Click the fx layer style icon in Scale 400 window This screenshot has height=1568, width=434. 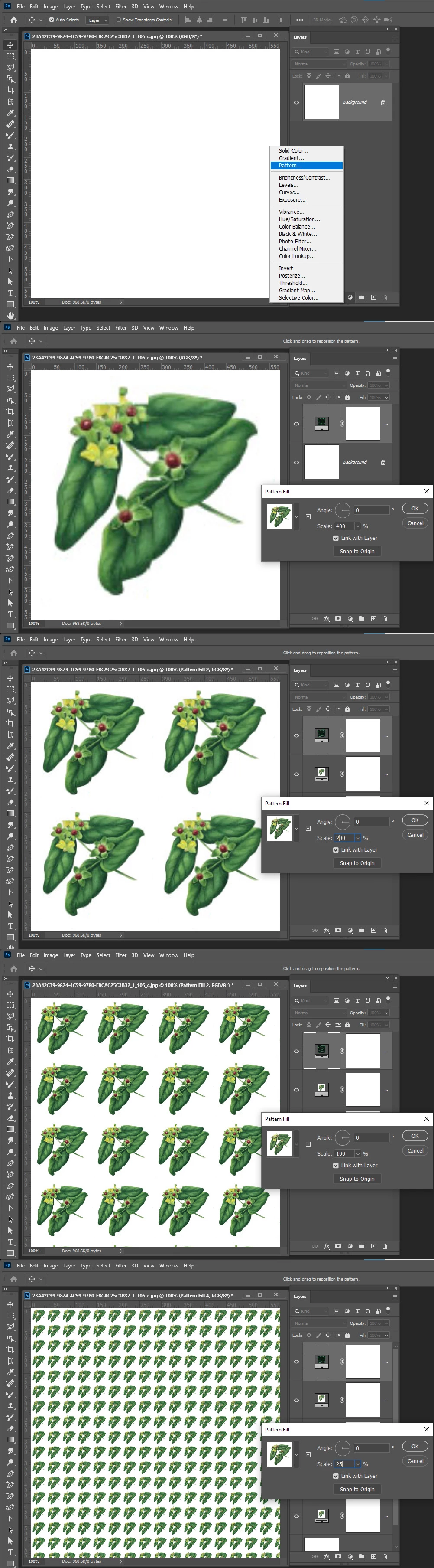click(x=327, y=618)
